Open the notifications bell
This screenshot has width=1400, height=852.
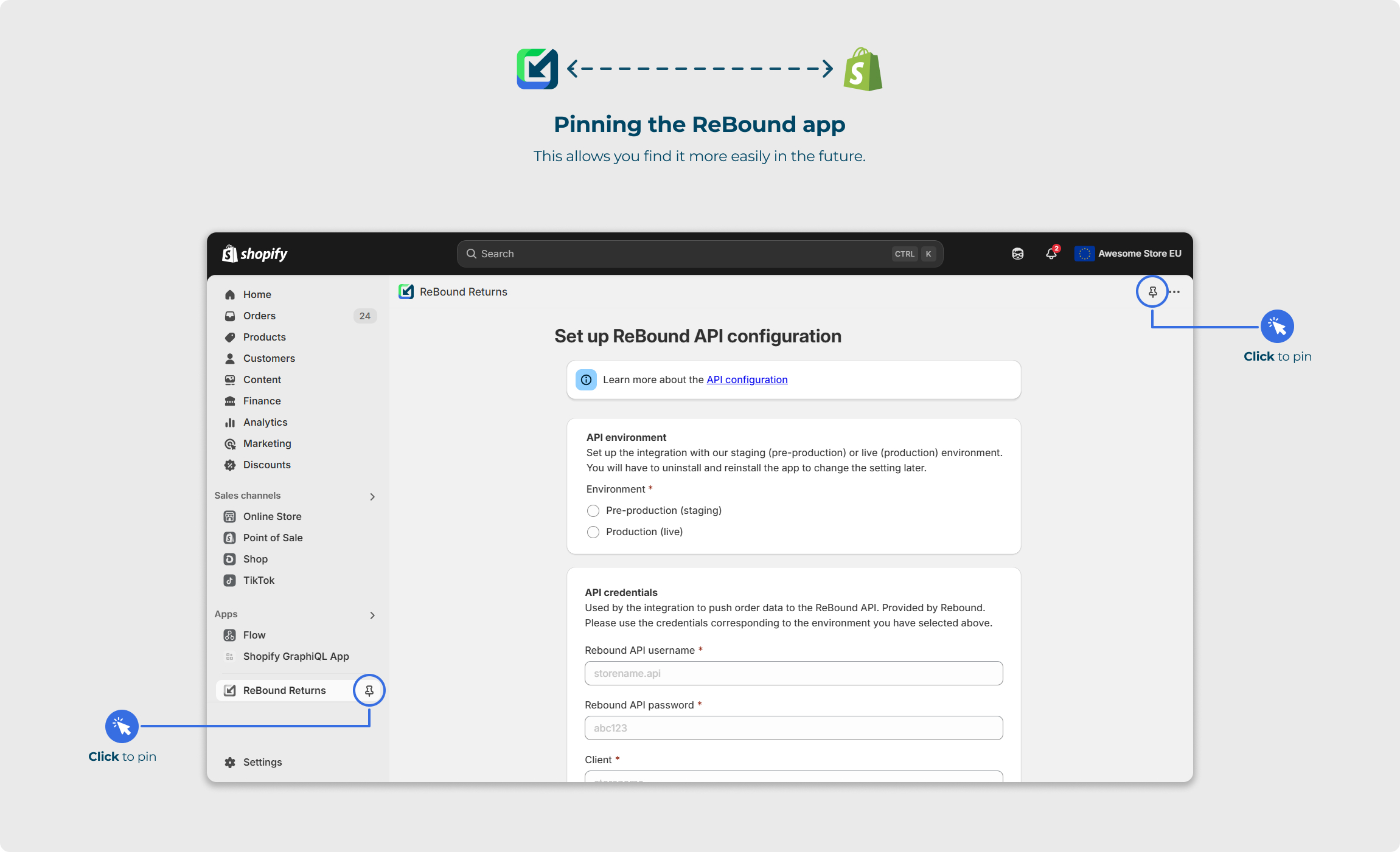(1051, 254)
